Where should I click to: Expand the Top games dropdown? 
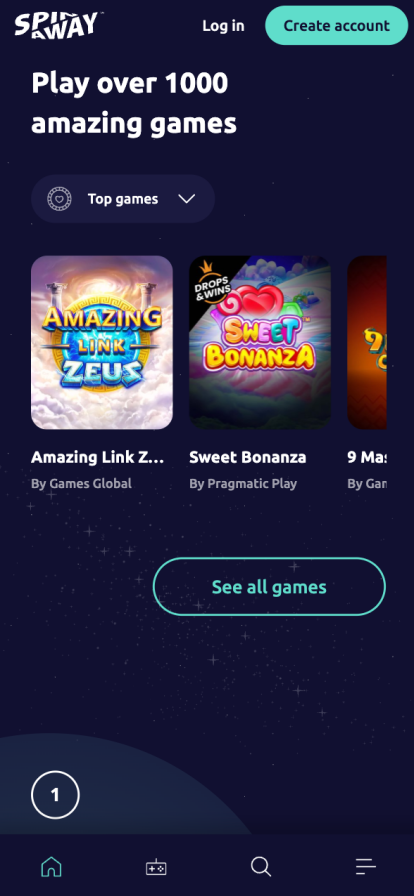click(x=123, y=199)
